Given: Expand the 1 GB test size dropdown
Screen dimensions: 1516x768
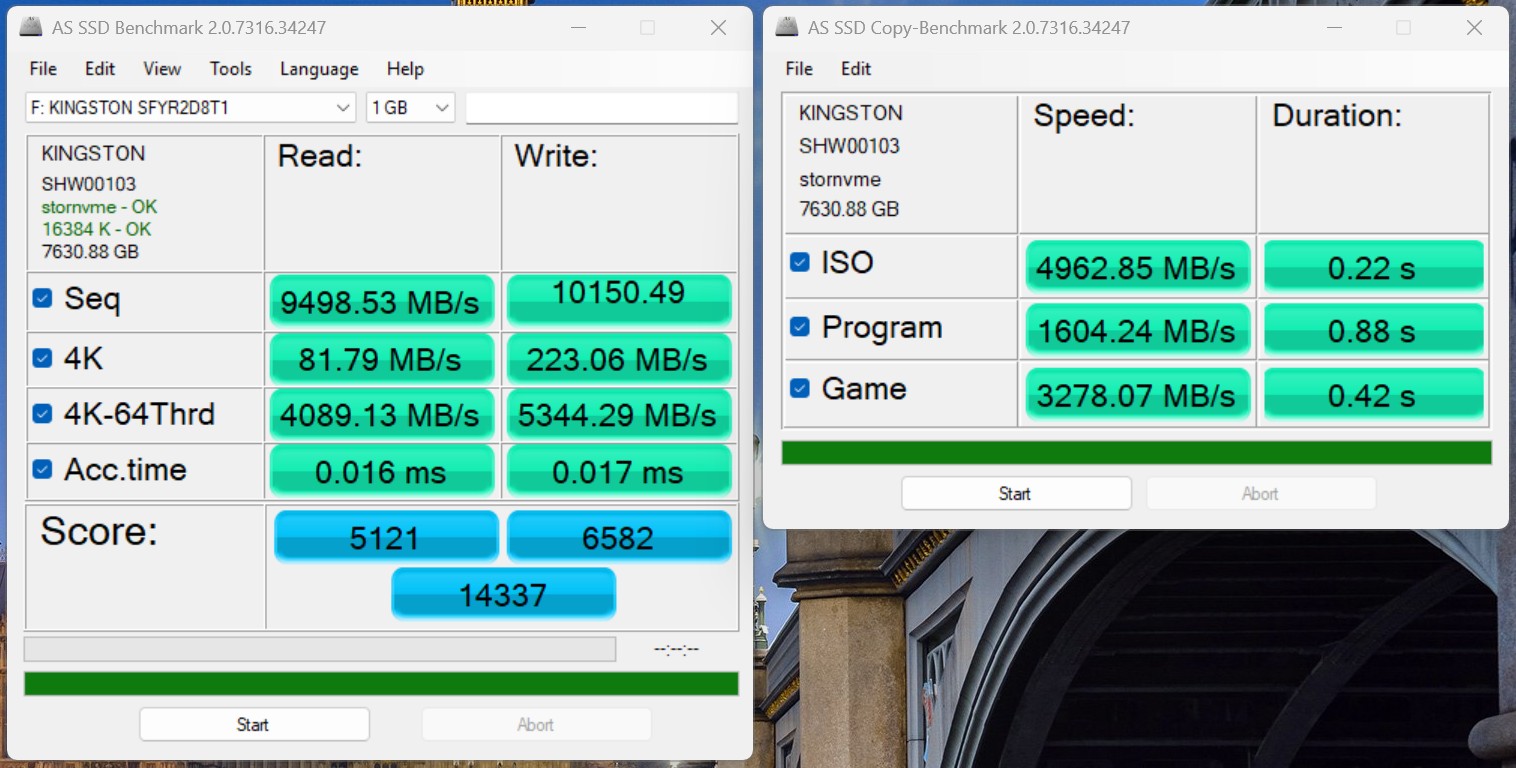Looking at the screenshot, I should (411, 108).
